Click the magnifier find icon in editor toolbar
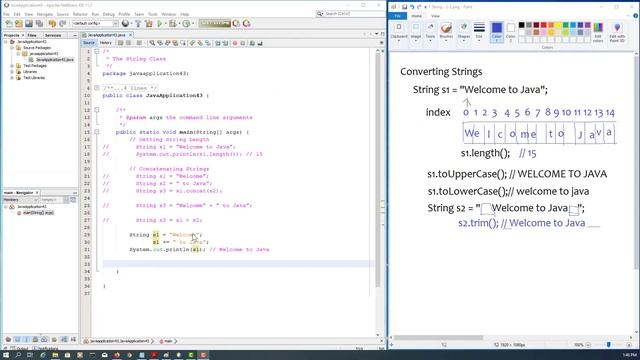 click(x=152, y=43)
